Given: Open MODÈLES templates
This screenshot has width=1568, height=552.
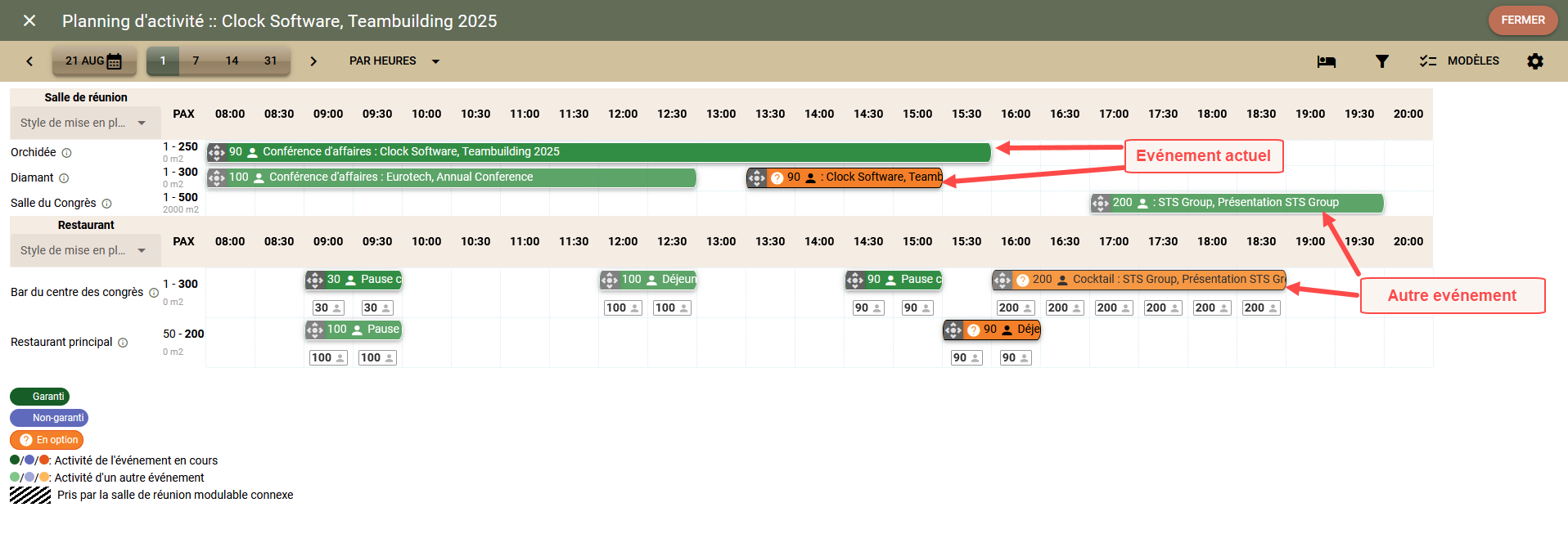Looking at the screenshot, I should point(1460,61).
